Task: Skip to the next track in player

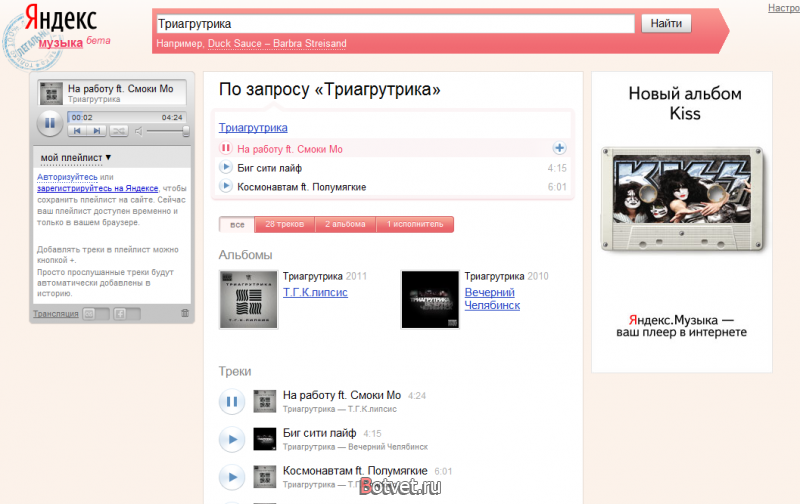Action: point(96,131)
